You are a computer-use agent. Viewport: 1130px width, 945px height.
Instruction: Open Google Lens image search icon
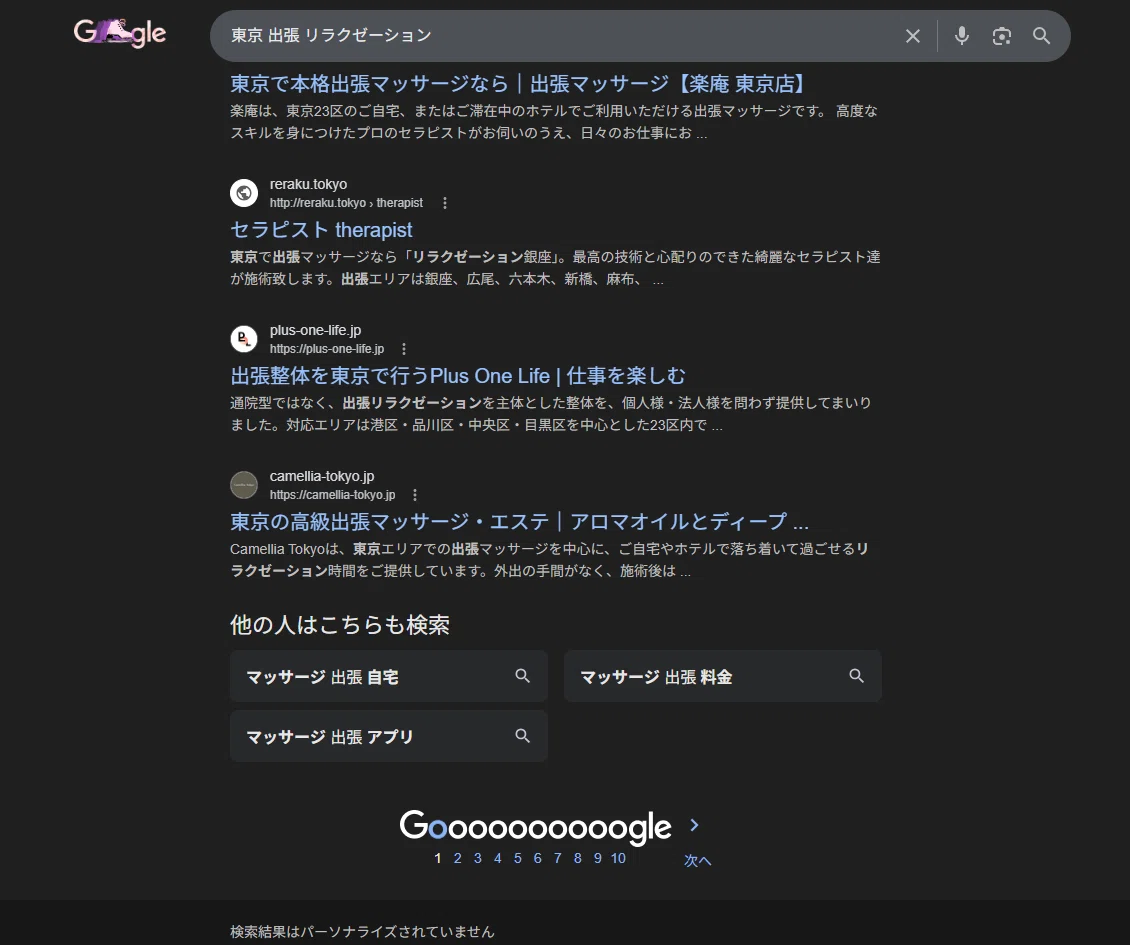pos(1001,36)
